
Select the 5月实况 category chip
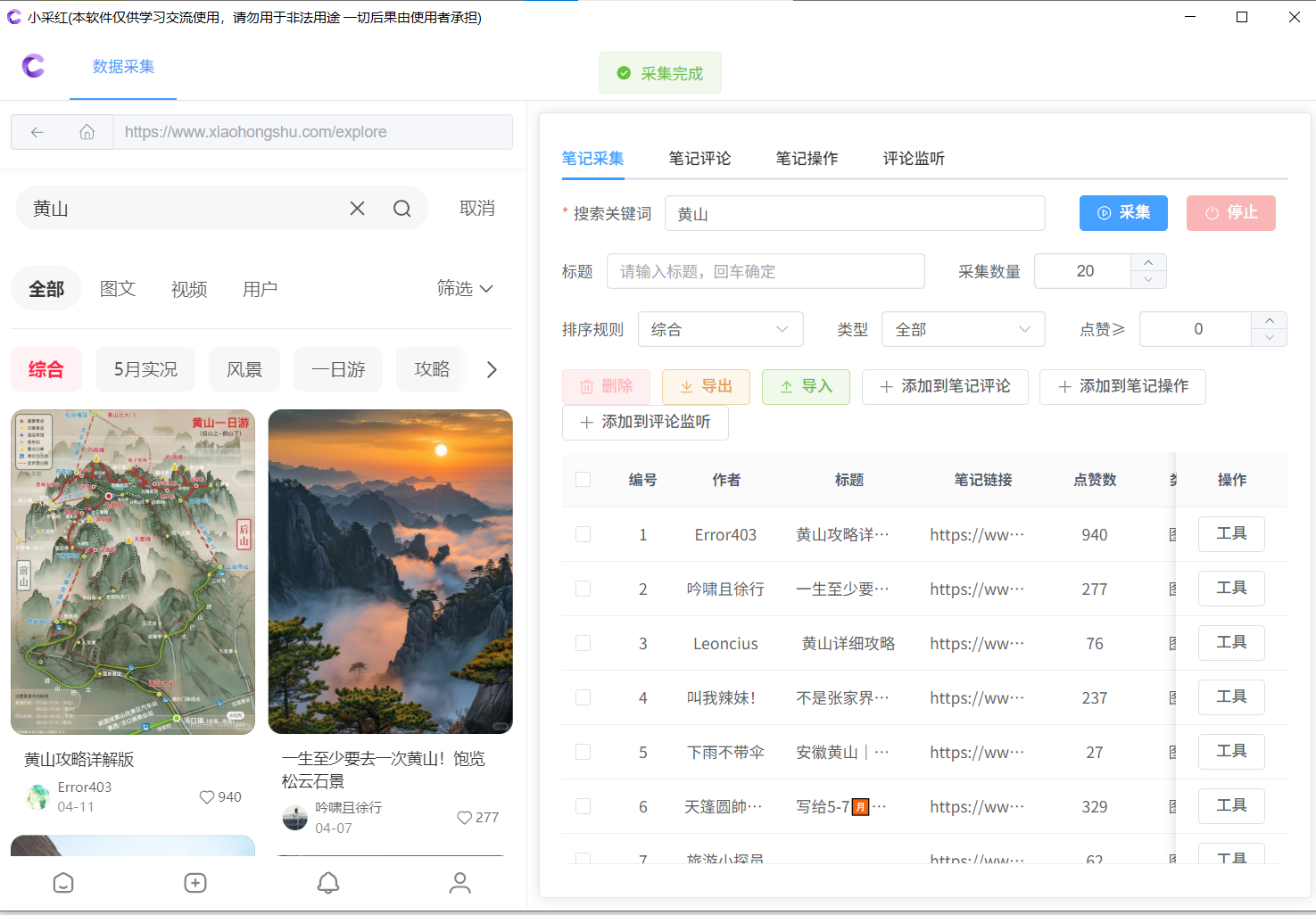(145, 369)
